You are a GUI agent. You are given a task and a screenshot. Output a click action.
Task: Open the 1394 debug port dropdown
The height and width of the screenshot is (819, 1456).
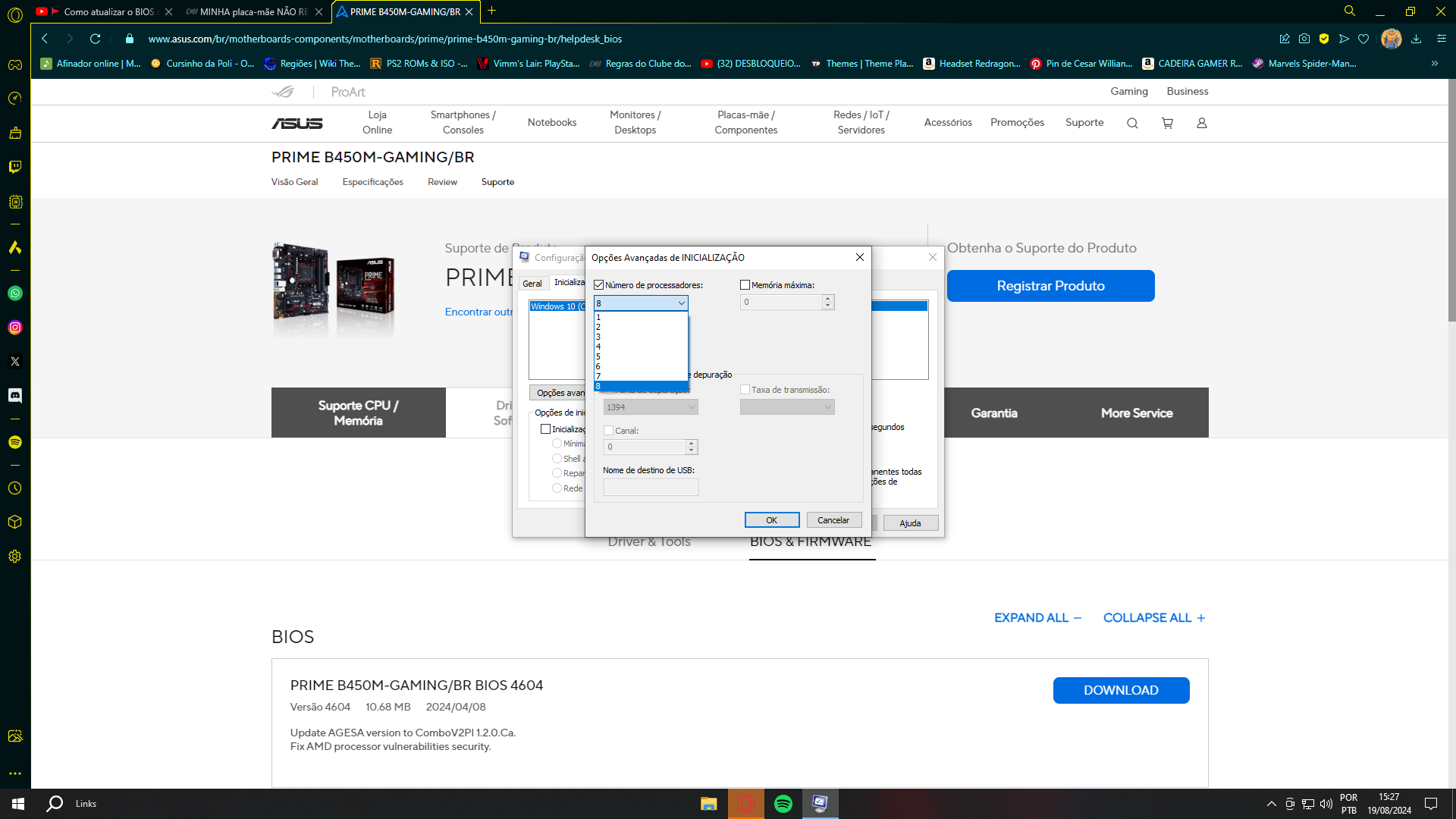coord(651,407)
